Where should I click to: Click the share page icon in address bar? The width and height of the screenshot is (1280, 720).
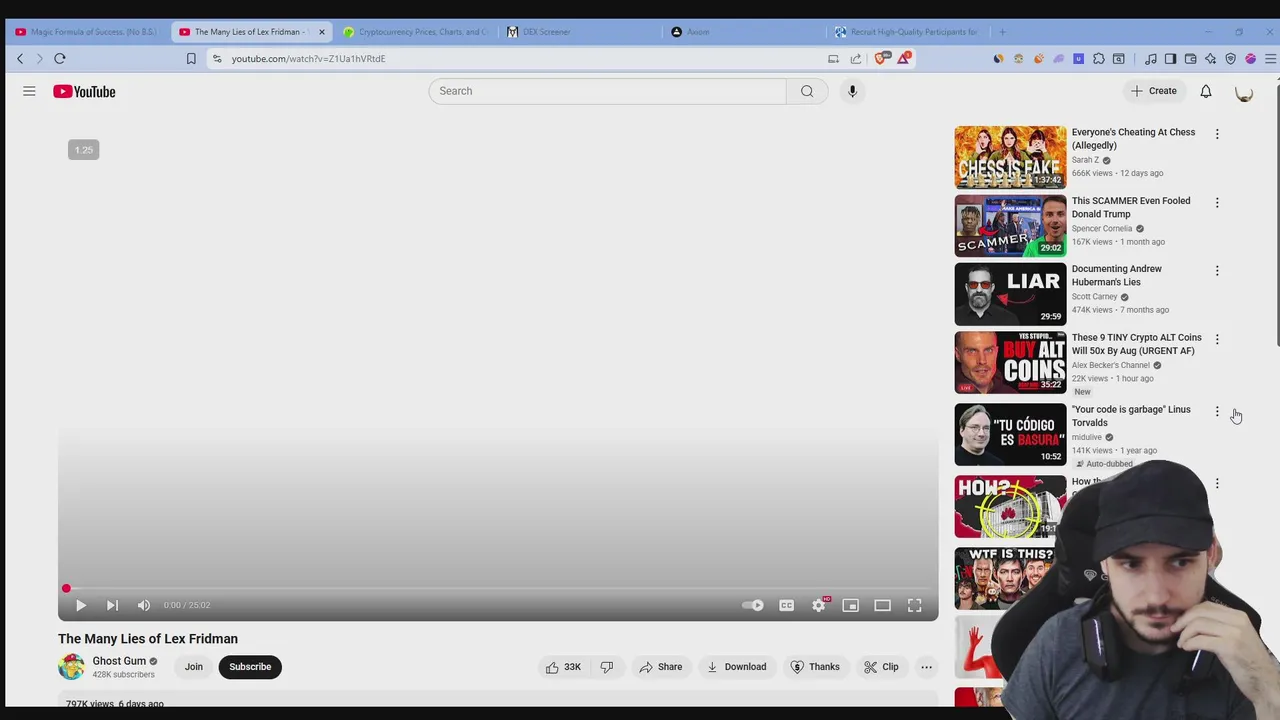tap(856, 59)
